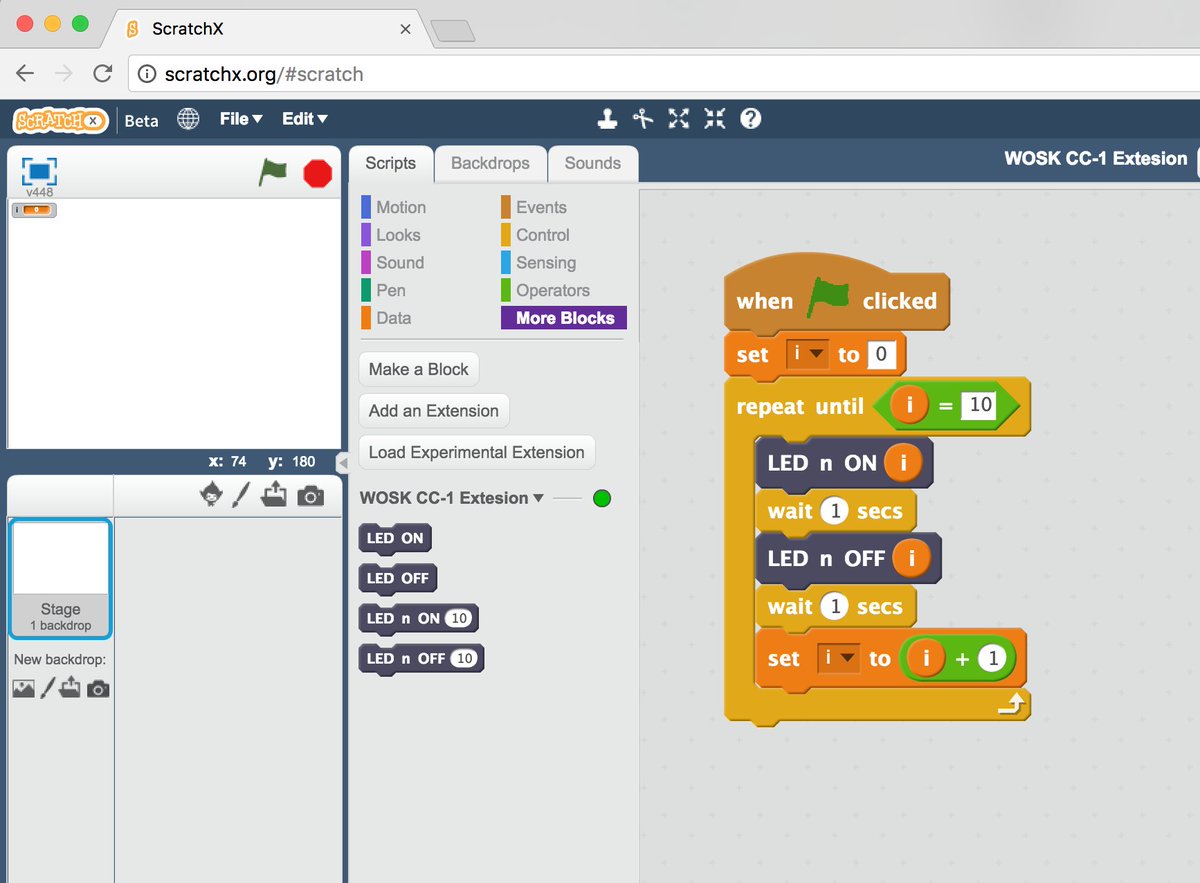Click the 0 value field in set i block
Image resolution: width=1200 pixels, height=883 pixels.
click(x=881, y=354)
